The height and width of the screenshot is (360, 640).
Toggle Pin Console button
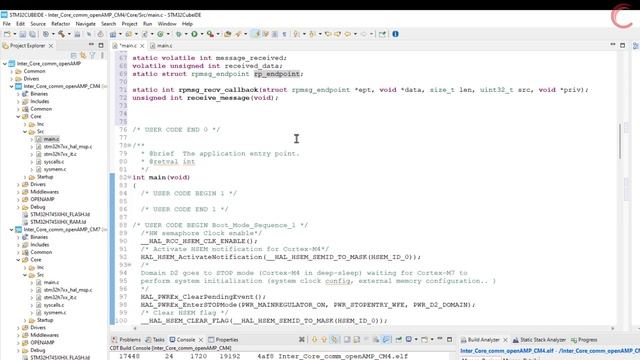(398, 339)
